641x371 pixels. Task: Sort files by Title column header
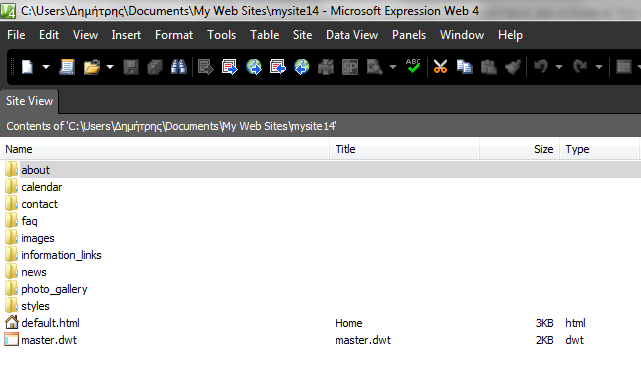[x=404, y=149]
